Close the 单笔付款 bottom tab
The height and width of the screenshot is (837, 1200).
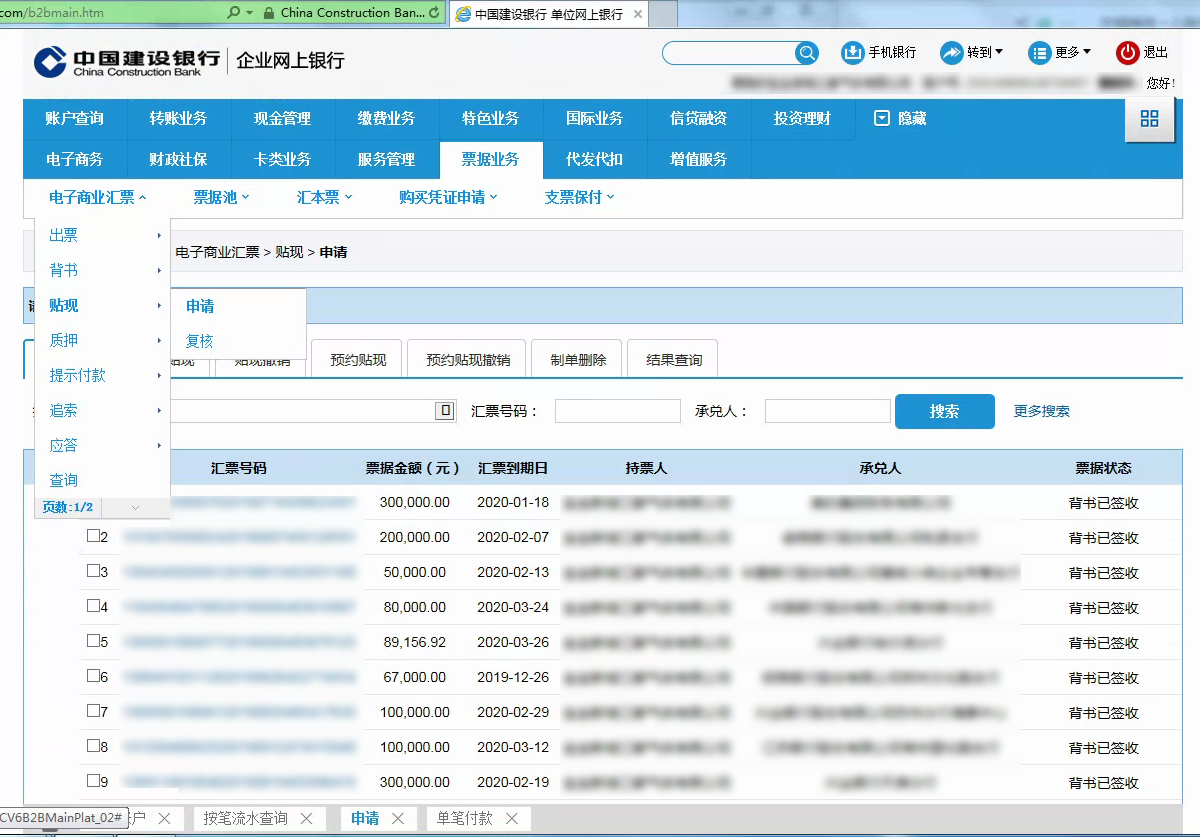[x=512, y=819]
